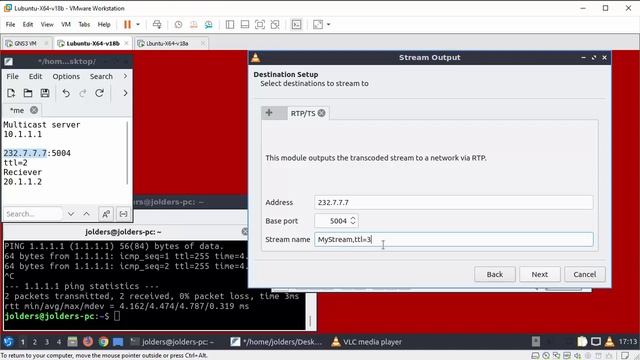Click the new document icon in editor

pos(11,93)
